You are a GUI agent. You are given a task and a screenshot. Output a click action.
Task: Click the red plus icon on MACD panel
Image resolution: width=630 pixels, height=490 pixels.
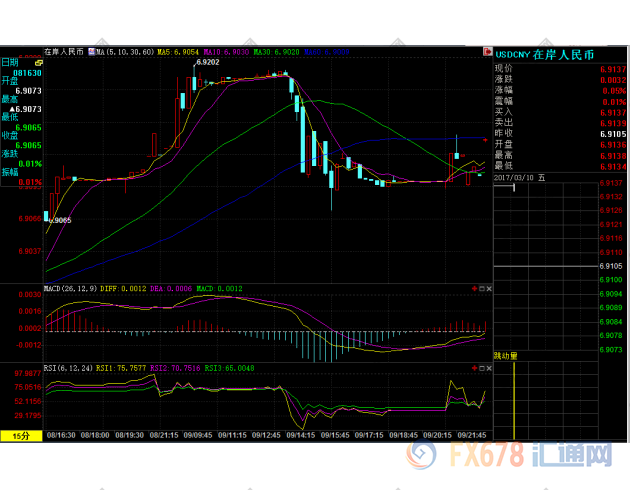tap(473, 288)
